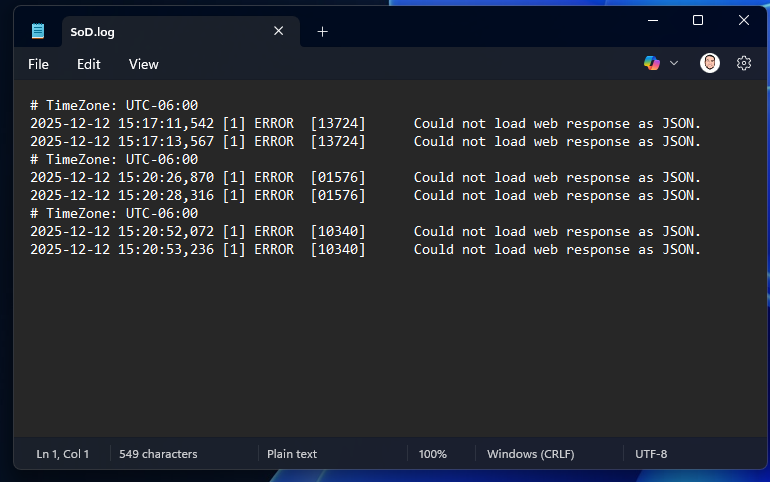Click the 549 characters count indicator
This screenshot has width=770, height=482.
(158, 454)
